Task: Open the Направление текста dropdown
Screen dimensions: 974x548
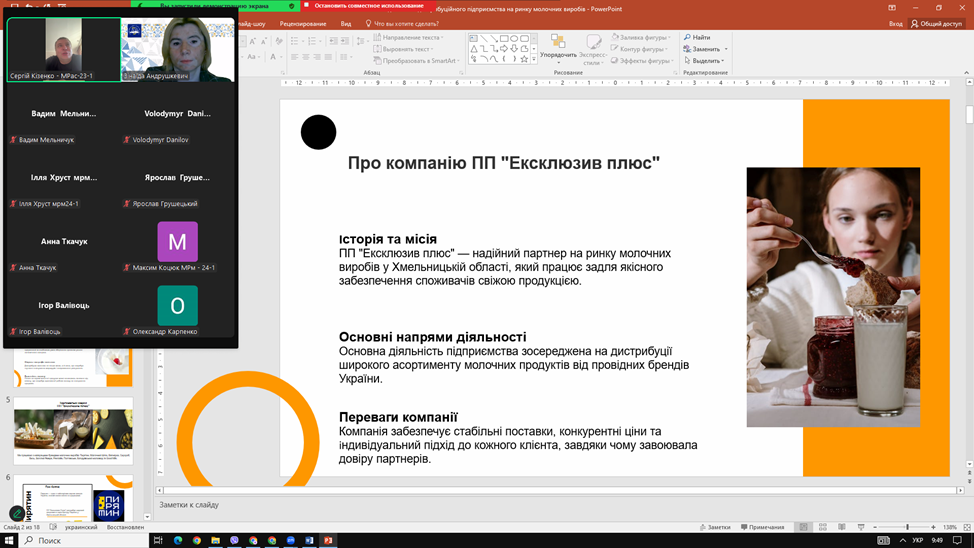Action: click(409, 37)
